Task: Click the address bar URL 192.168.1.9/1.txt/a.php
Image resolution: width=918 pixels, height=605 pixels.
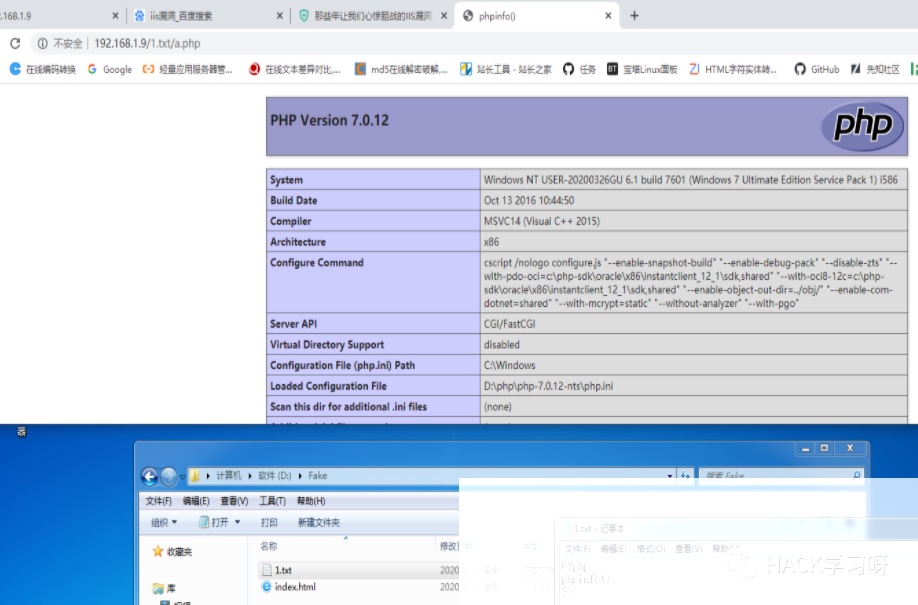Action: click(147, 43)
